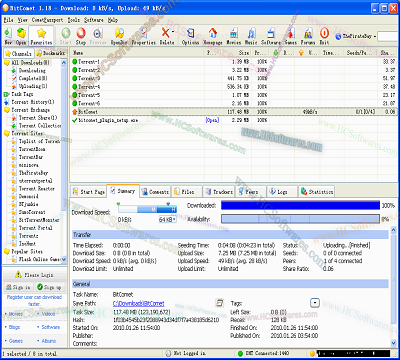Click the checkmark icon of bitcomet_plugin_setup.exe
The width and height of the screenshot is (400, 360).
click(x=75, y=120)
